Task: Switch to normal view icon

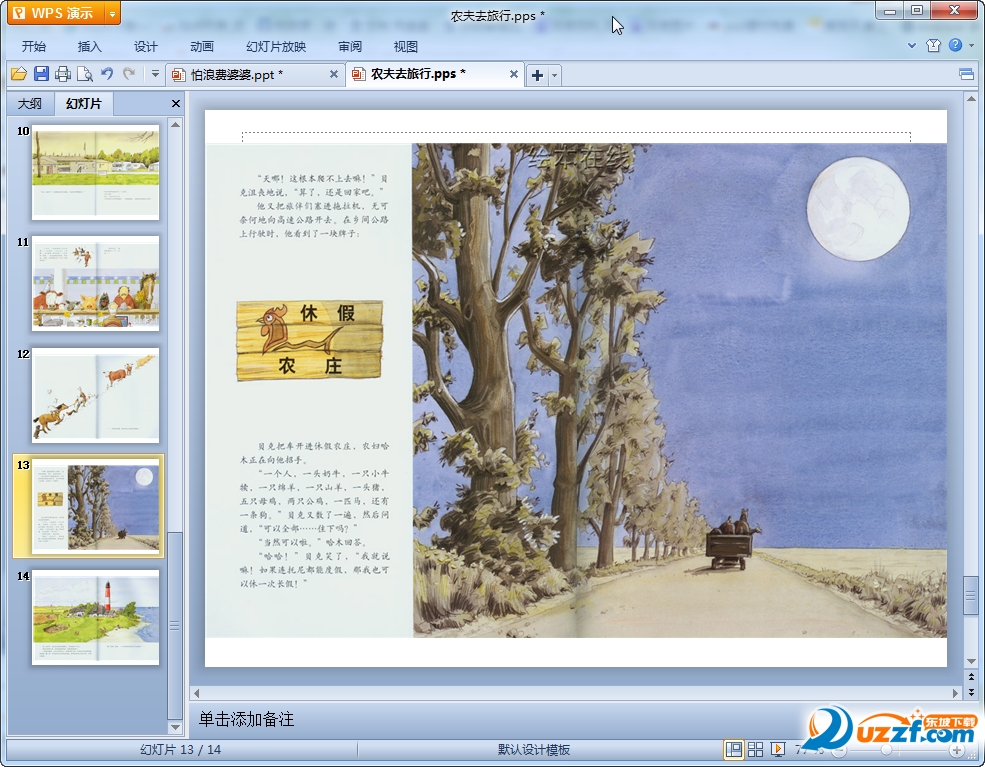Action: click(x=733, y=749)
